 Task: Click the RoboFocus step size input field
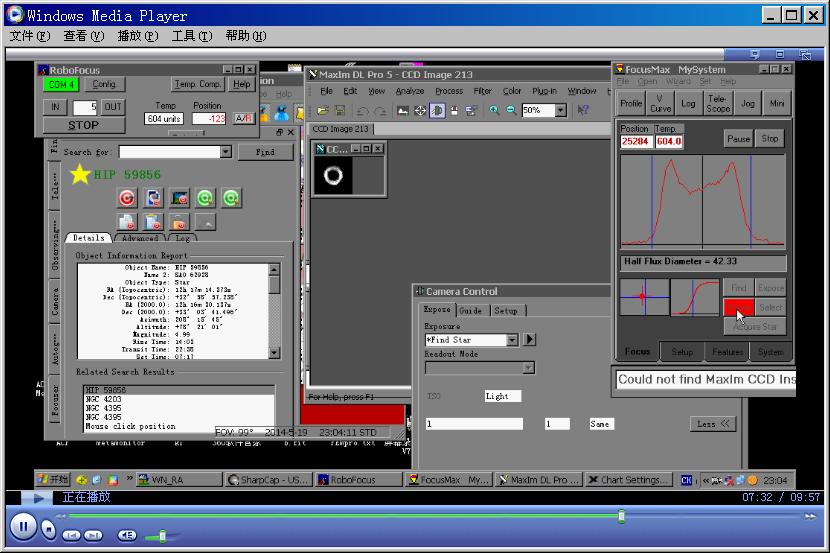point(85,107)
